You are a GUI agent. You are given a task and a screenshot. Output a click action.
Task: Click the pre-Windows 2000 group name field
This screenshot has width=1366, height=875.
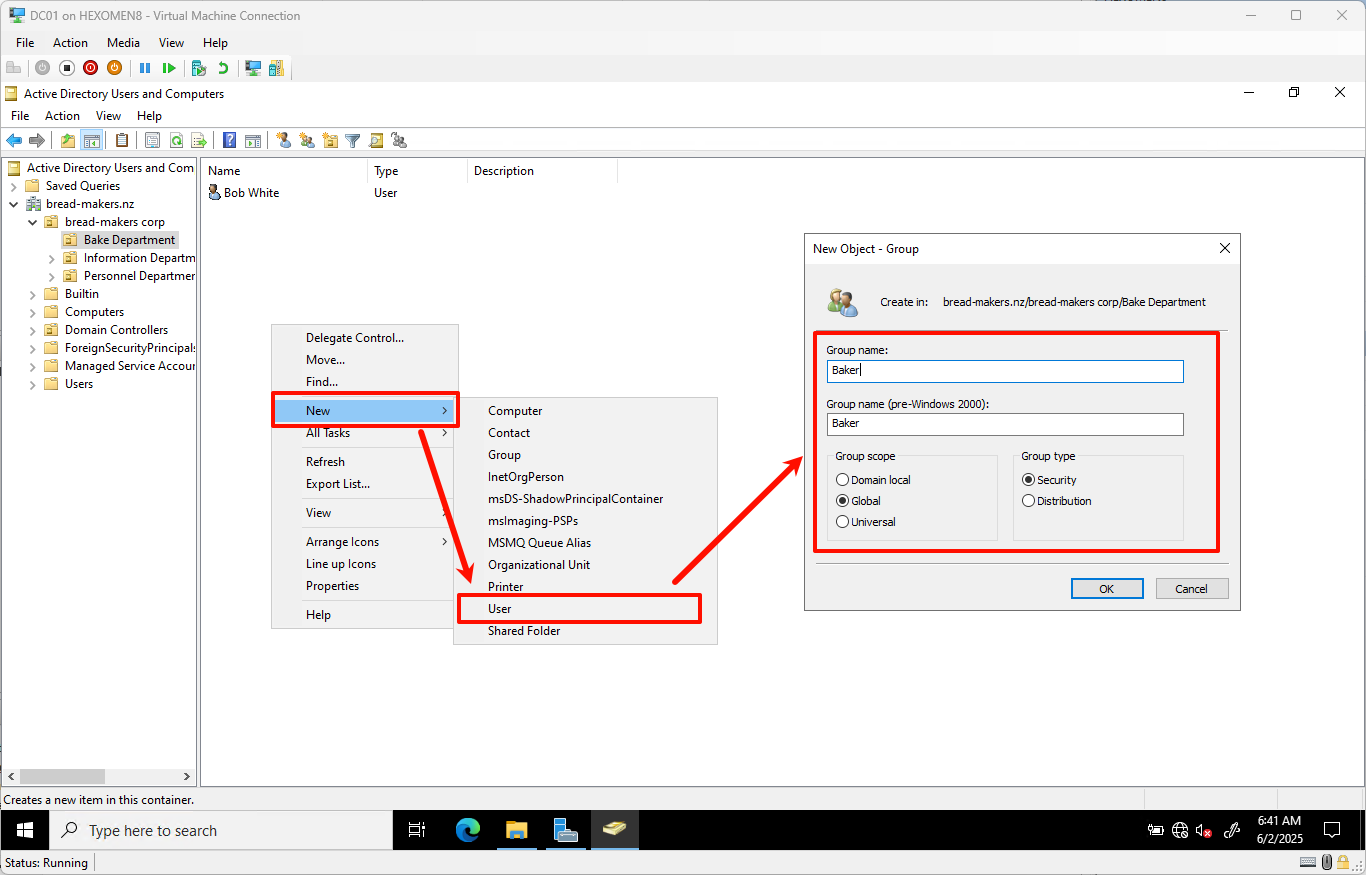(x=1005, y=424)
